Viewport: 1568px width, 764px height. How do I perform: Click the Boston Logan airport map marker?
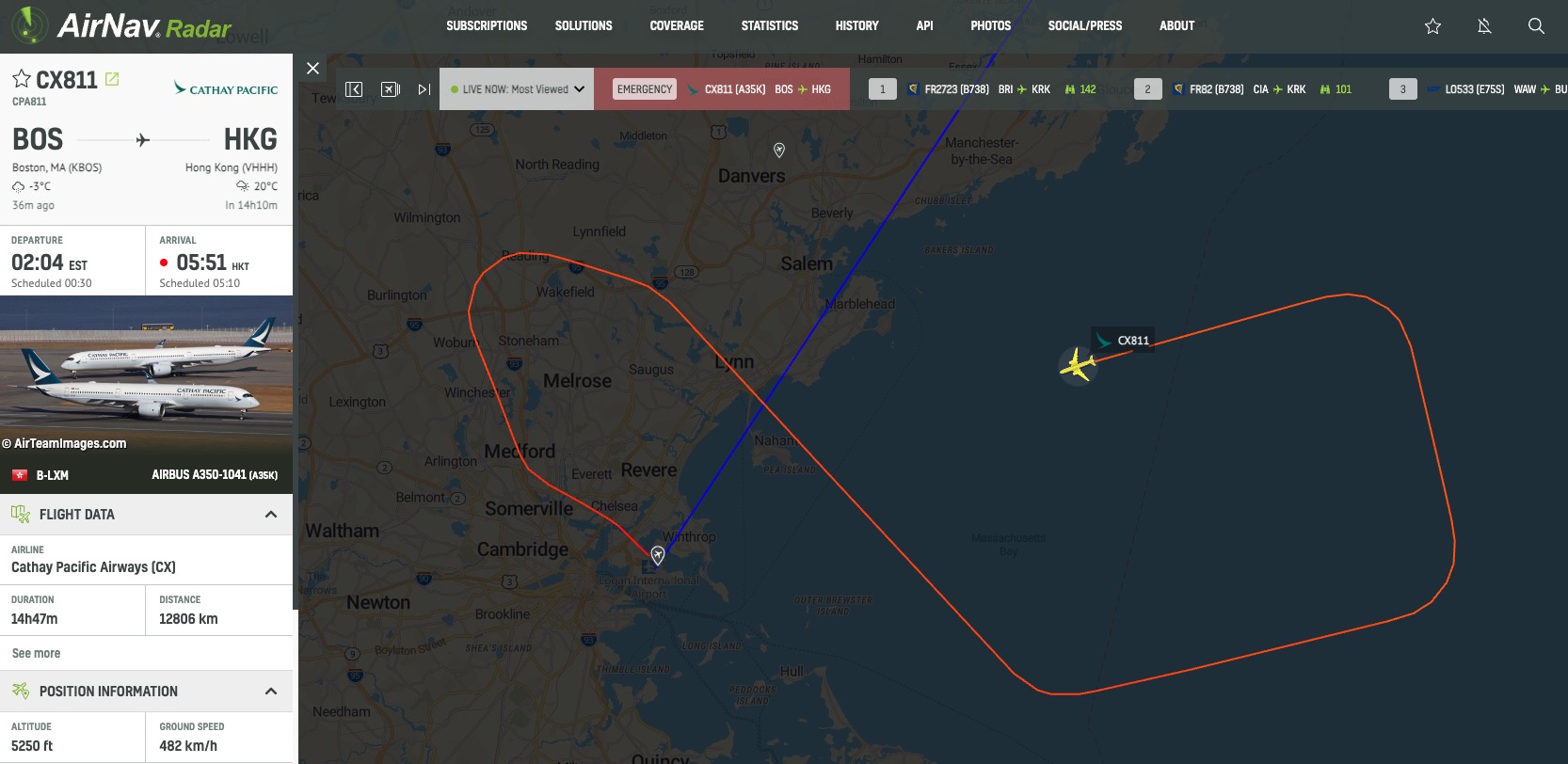click(658, 555)
